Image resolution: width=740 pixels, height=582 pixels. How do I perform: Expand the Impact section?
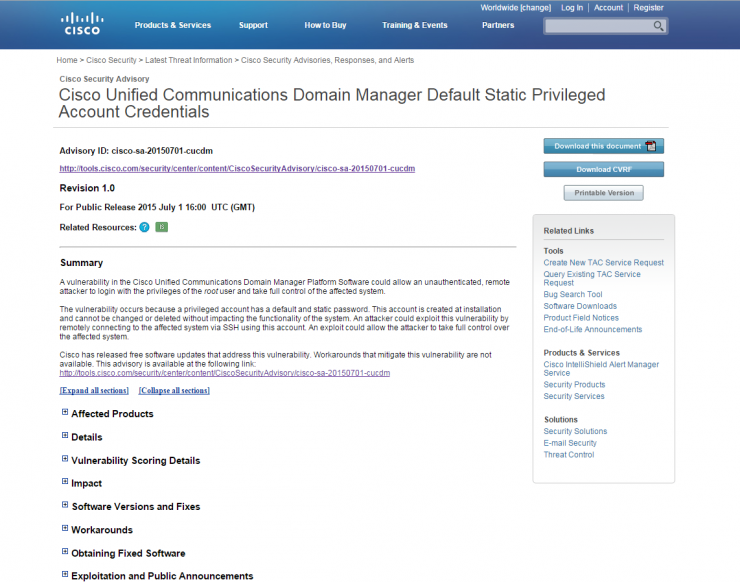tap(65, 481)
